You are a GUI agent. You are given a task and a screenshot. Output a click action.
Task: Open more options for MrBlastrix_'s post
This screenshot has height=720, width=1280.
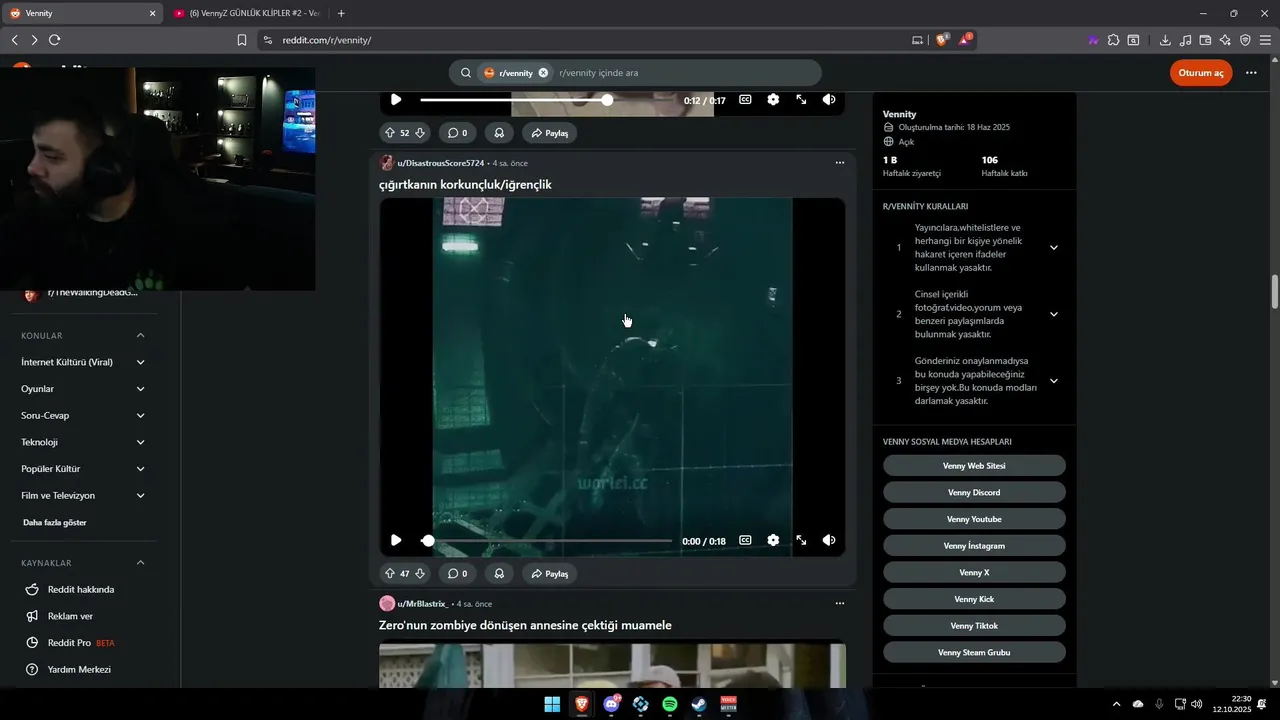840,604
